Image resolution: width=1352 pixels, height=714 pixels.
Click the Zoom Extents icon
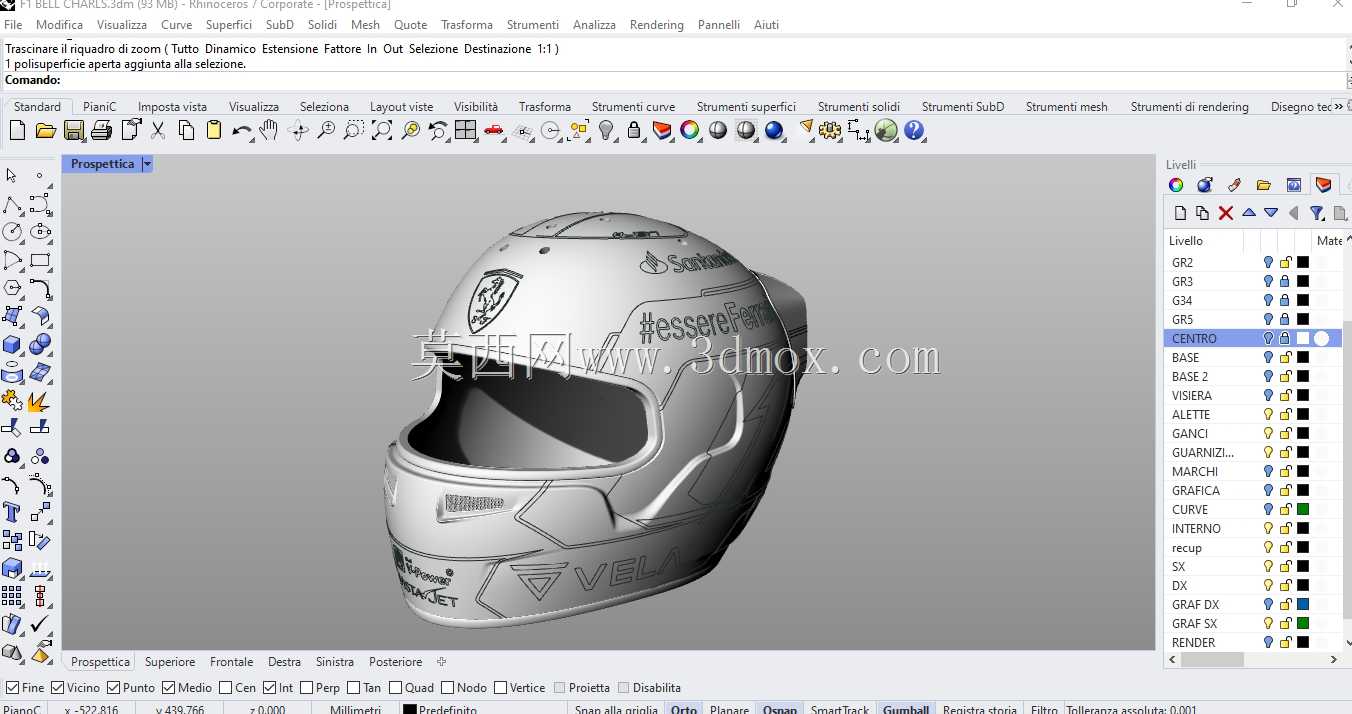click(x=382, y=130)
